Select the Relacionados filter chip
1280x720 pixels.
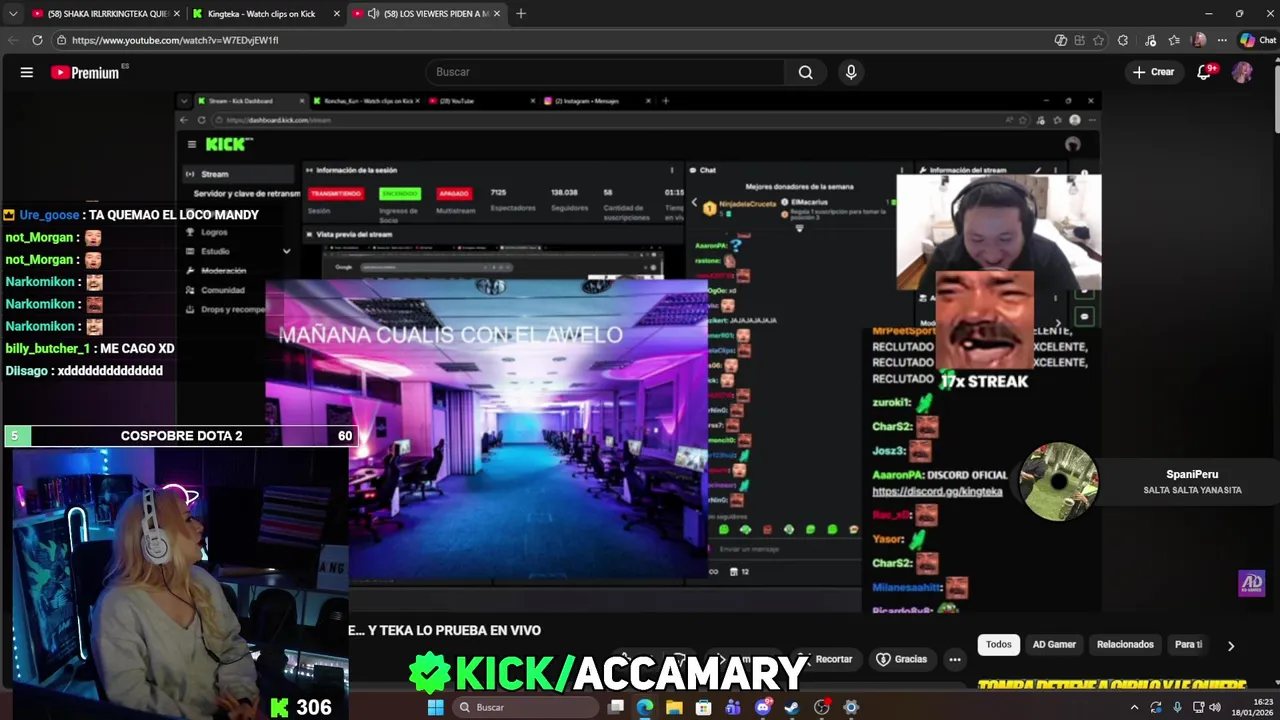(x=1125, y=644)
